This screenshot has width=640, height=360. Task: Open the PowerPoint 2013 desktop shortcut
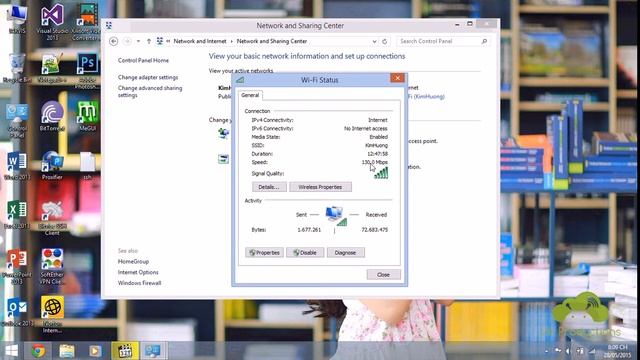(17, 267)
